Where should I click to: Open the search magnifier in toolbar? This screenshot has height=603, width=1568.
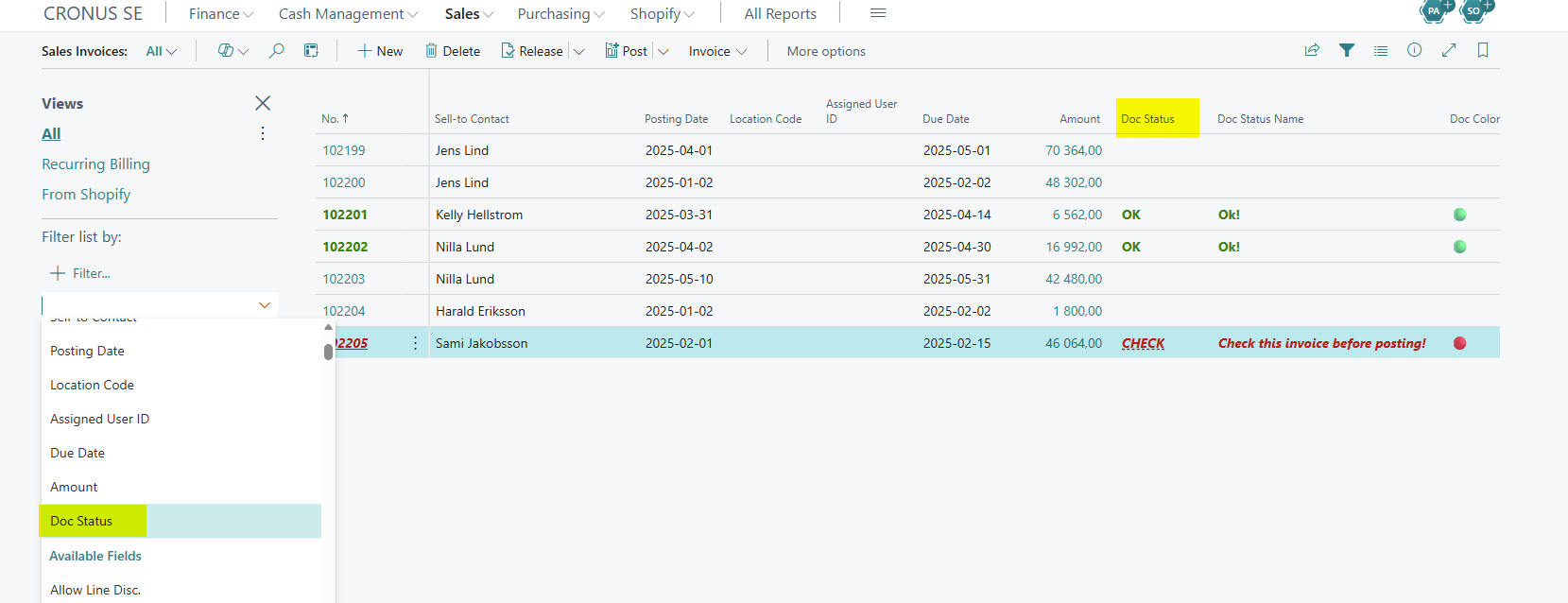tap(276, 51)
